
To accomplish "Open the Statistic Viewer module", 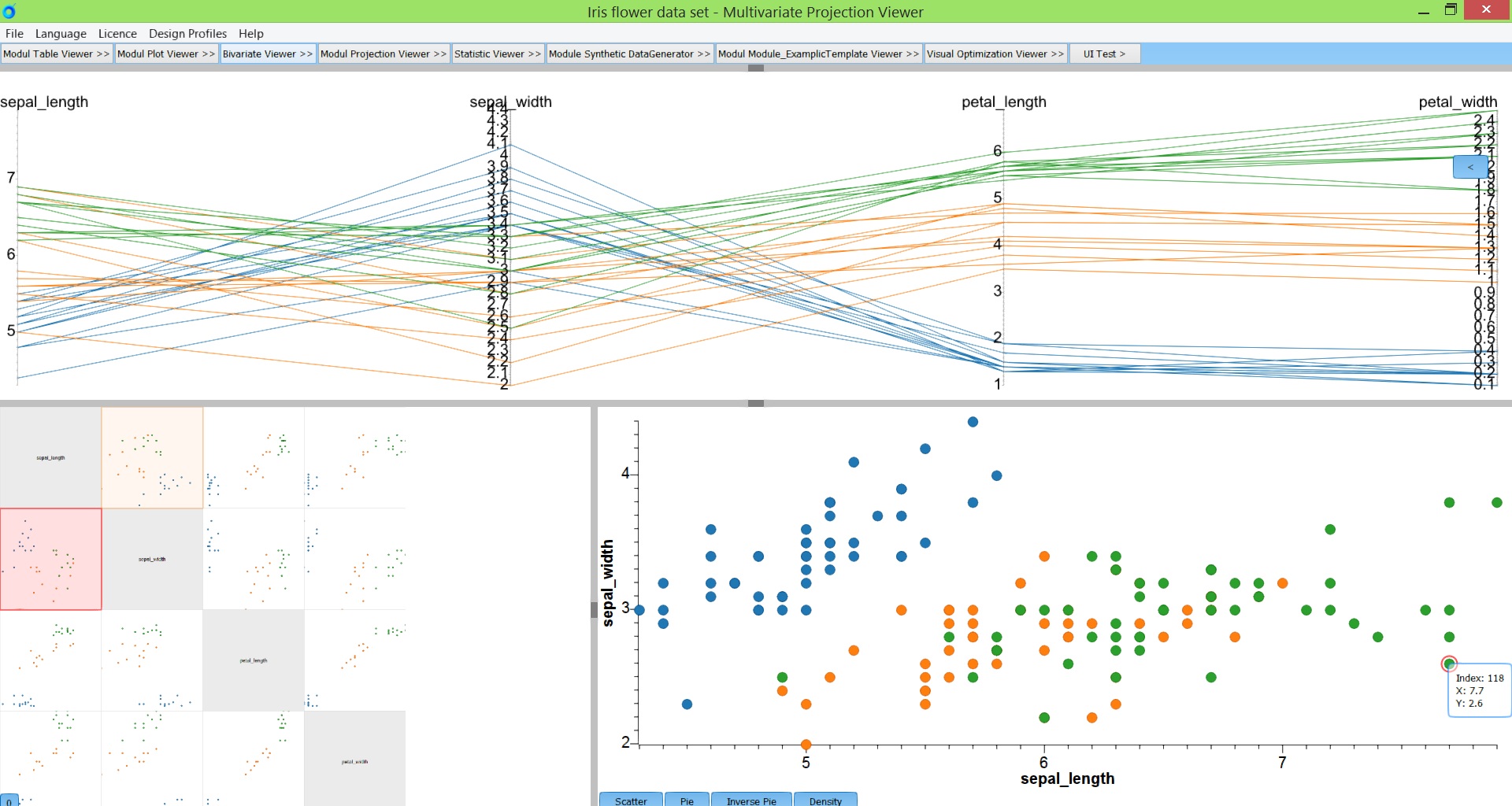I will point(497,54).
